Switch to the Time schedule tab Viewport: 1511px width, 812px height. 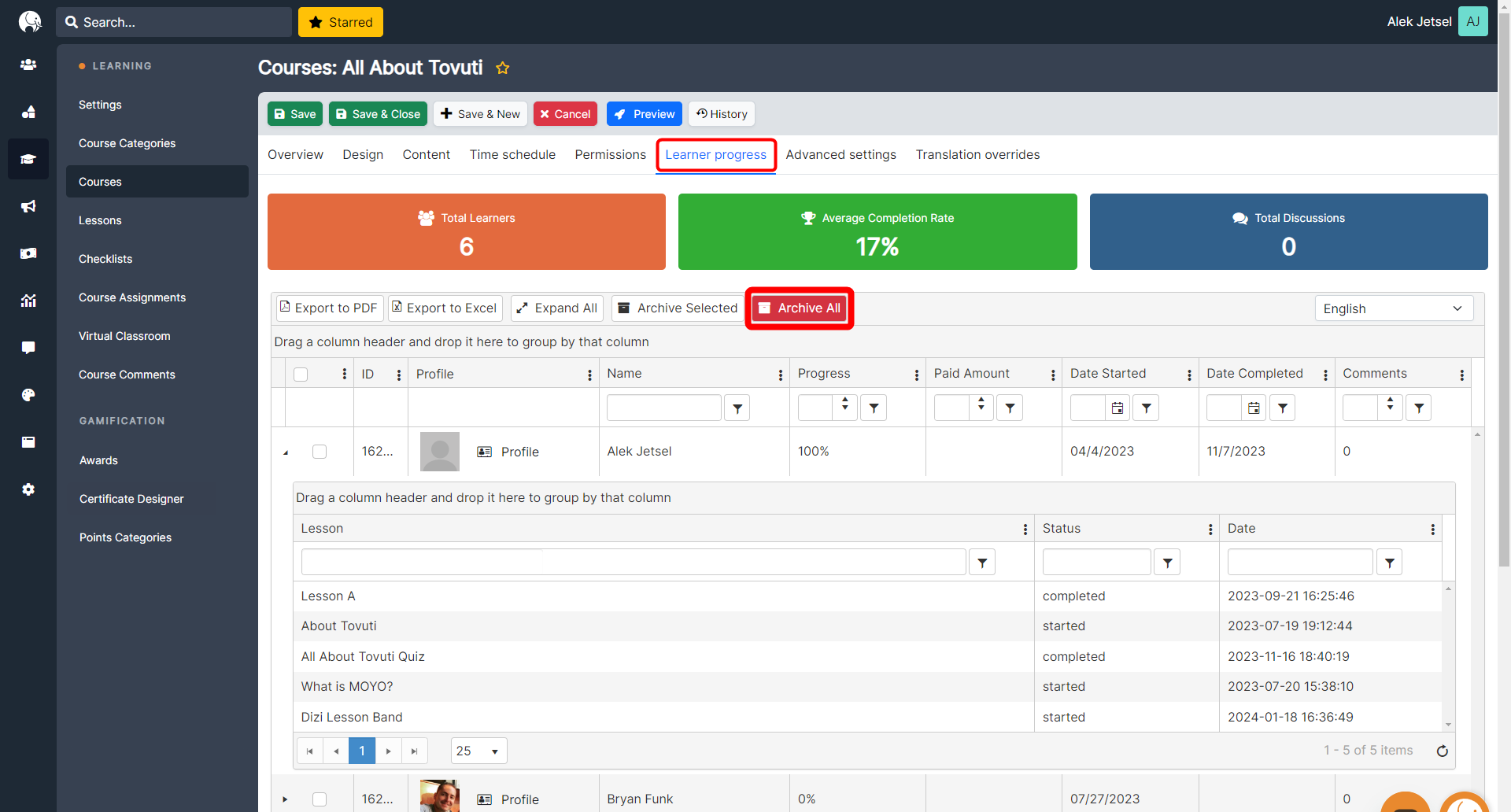[512, 155]
